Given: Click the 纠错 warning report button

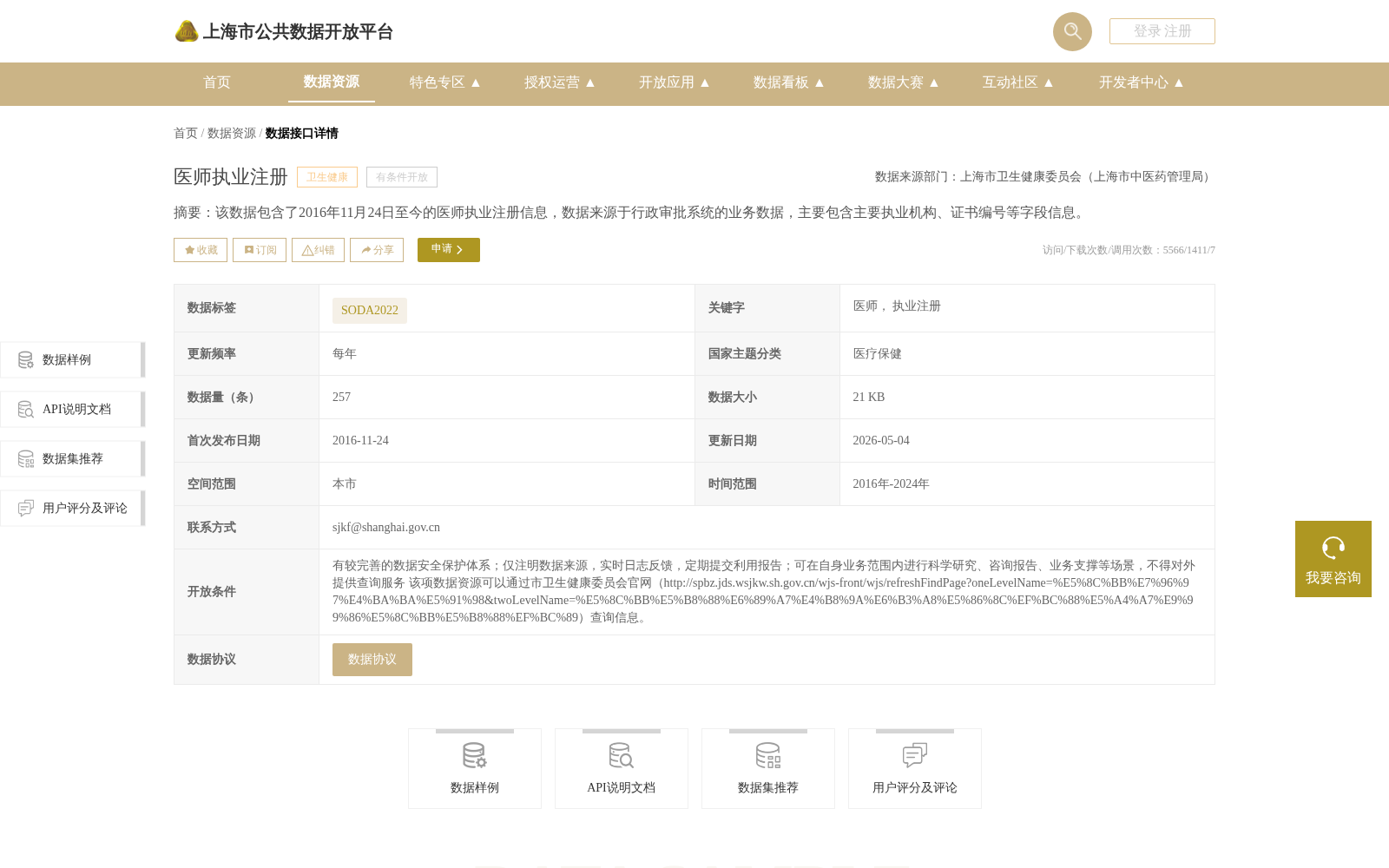Looking at the screenshot, I should click(x=318, y=250).
